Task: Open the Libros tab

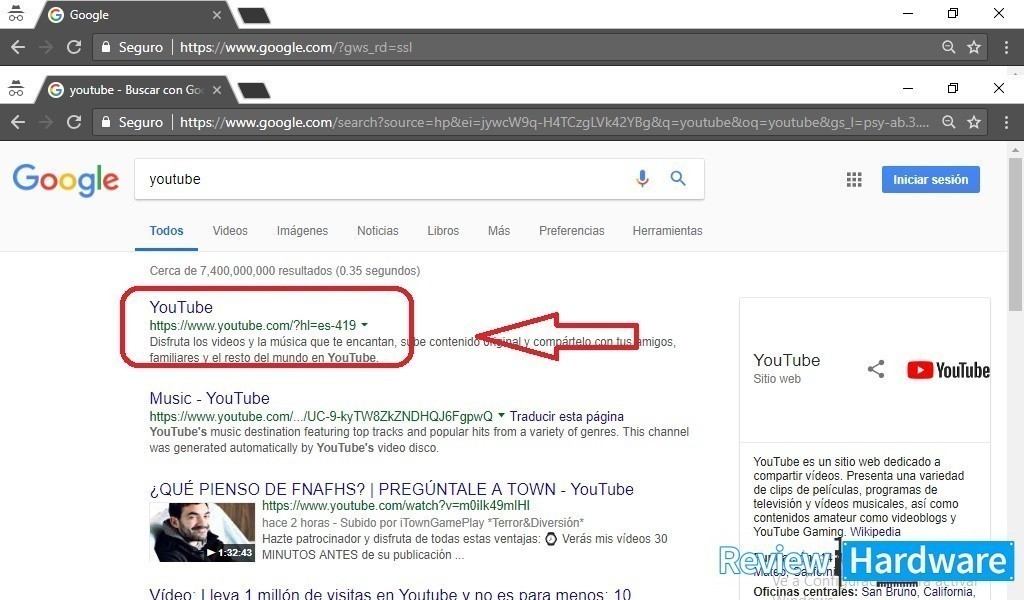Action: (x=443, y=231)
